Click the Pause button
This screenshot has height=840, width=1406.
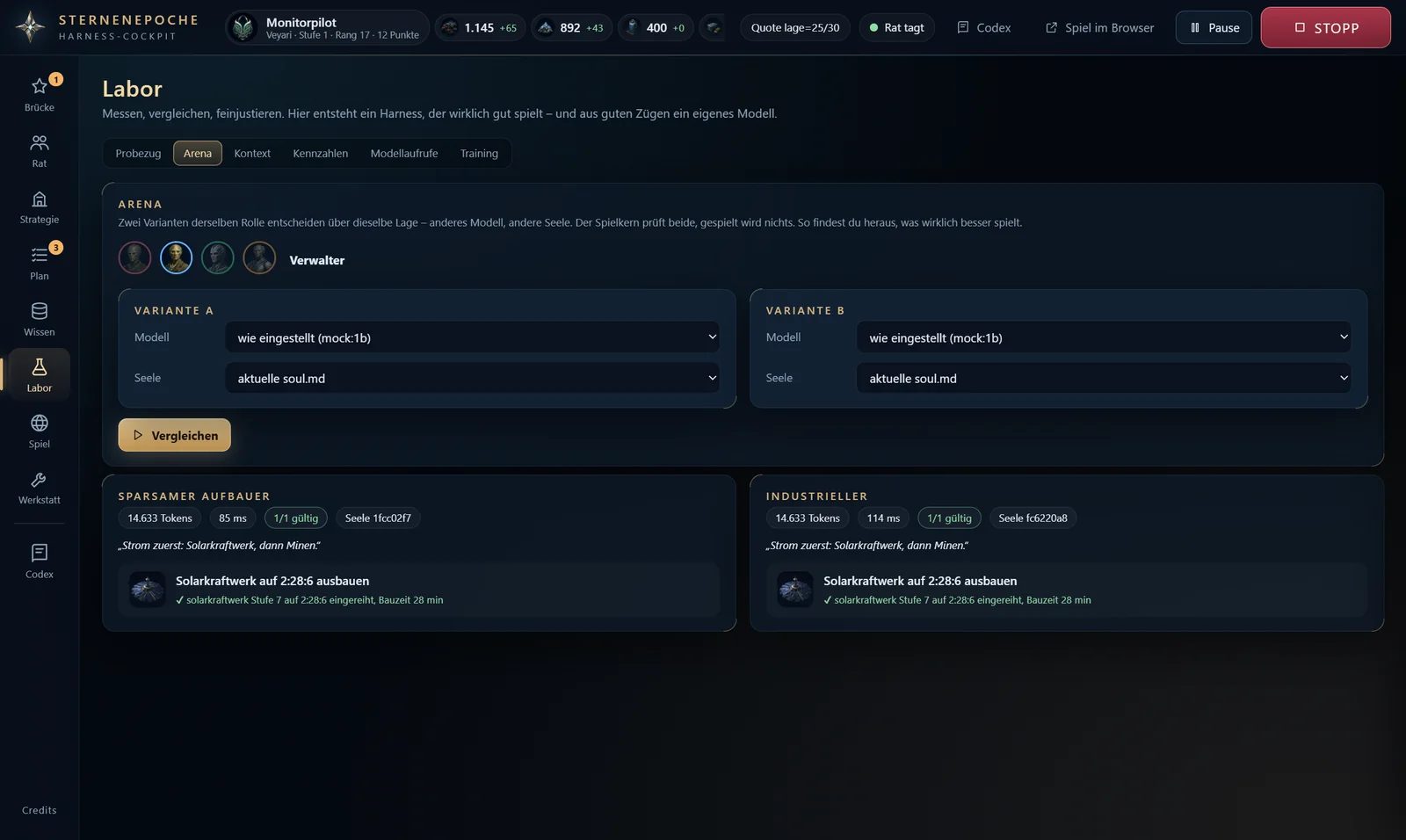click(x=1214, y=27)
